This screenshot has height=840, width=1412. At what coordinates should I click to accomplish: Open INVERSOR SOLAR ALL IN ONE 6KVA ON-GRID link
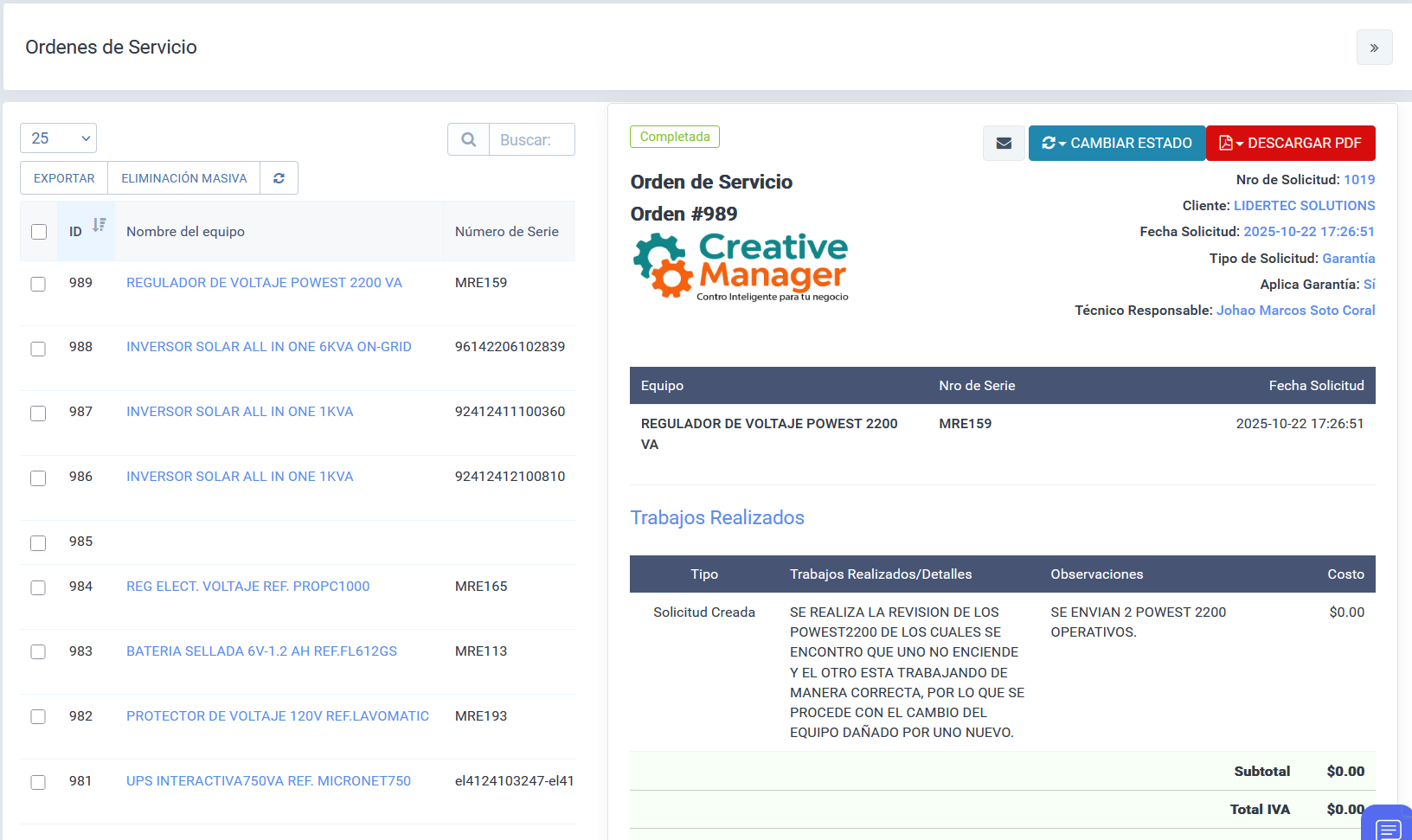coord(268,347)
